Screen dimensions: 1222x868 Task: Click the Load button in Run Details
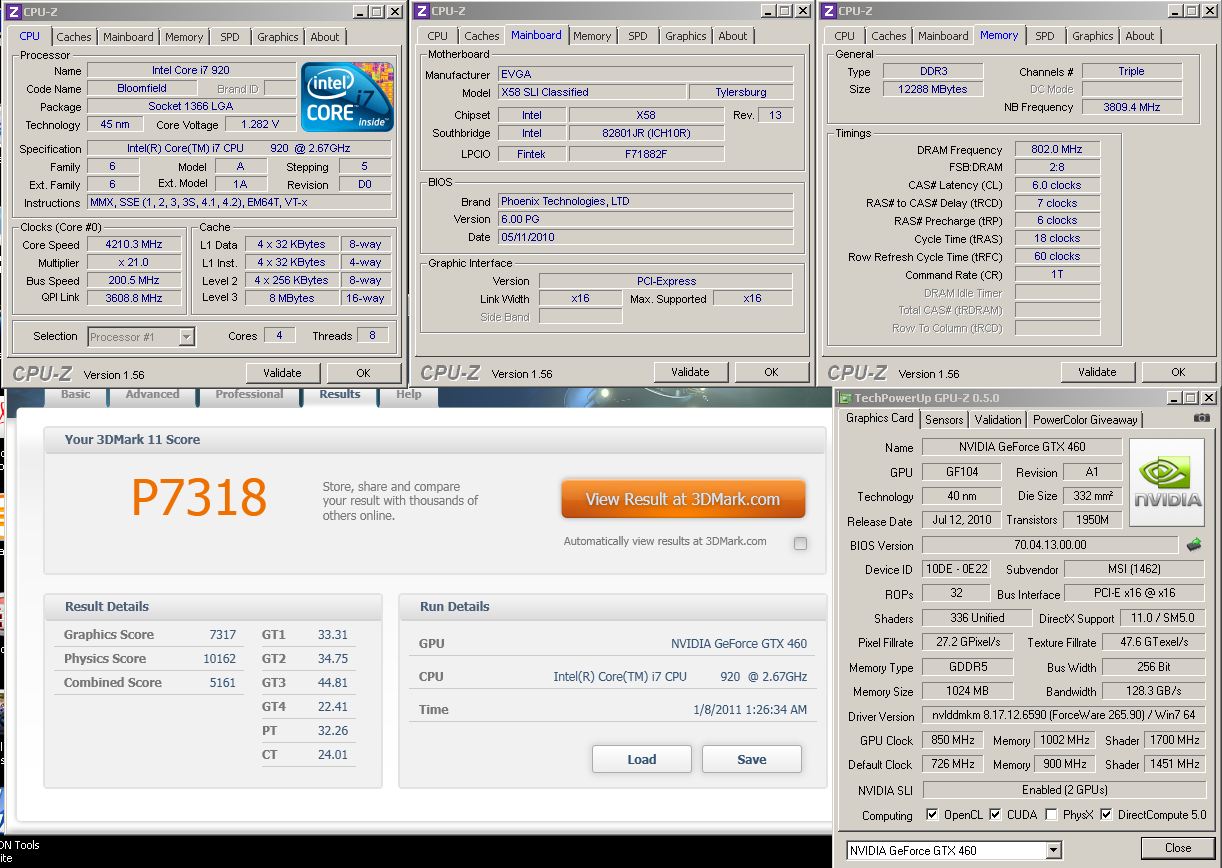pos(641,759)
